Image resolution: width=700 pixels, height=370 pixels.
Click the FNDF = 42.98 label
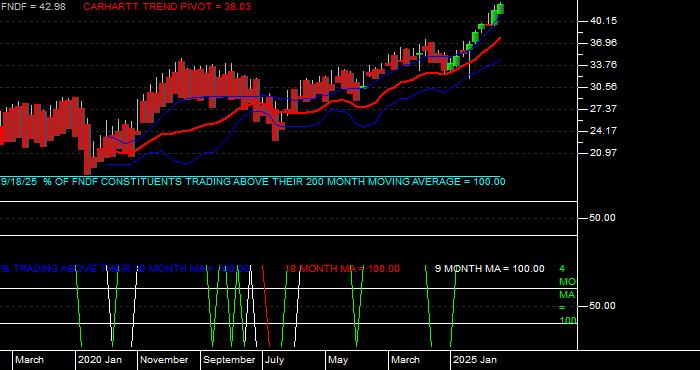[x=33, y=7]
